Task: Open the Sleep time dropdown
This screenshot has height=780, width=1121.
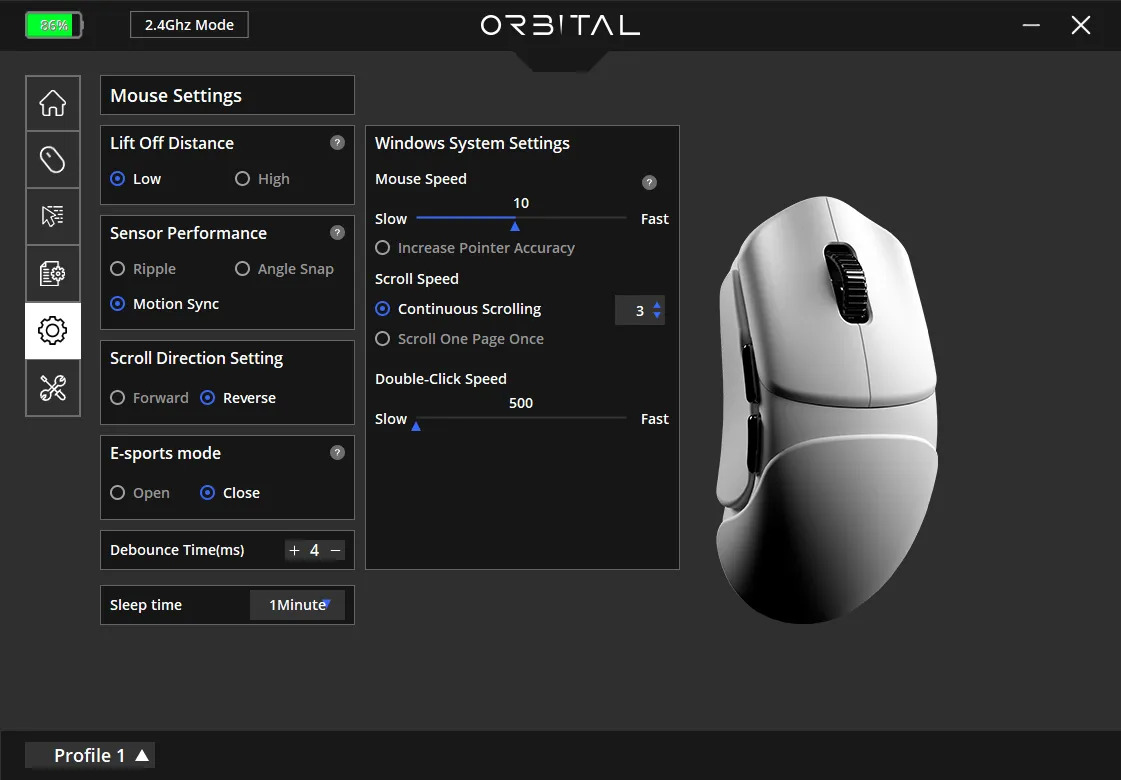Action: [x=296, y=605]
